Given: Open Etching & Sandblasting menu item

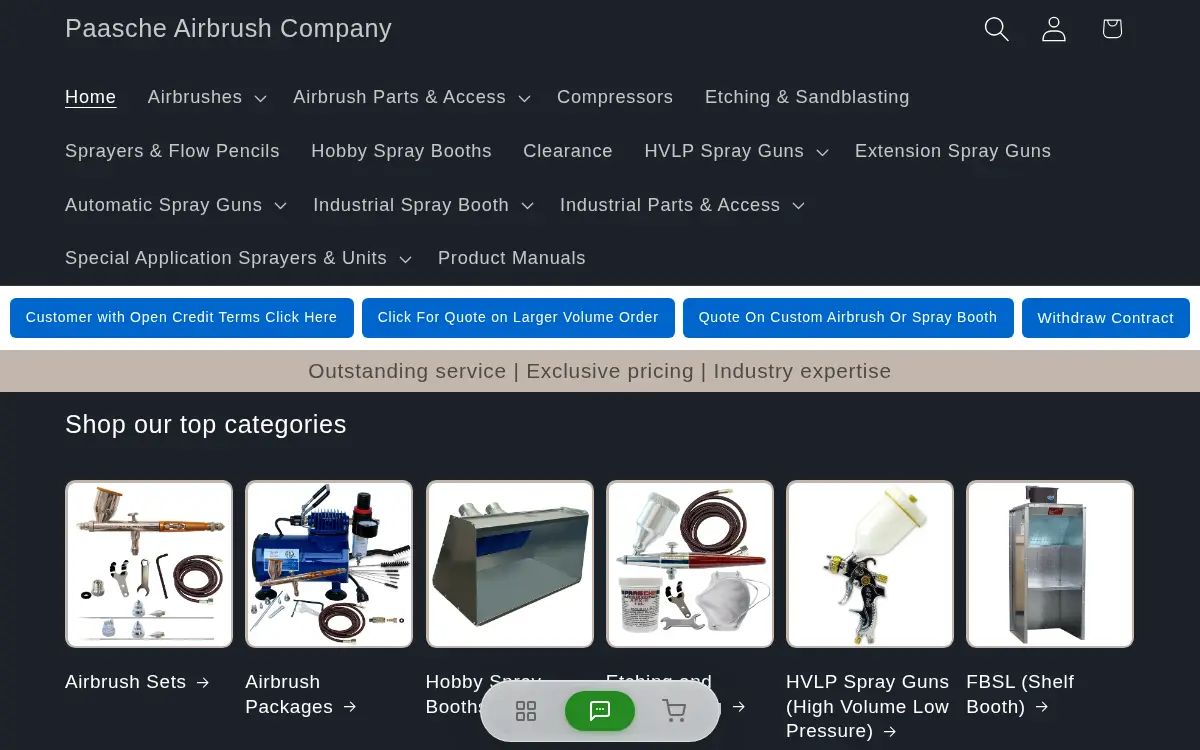Looking at the screenshot, I should (x=807, y=97).
